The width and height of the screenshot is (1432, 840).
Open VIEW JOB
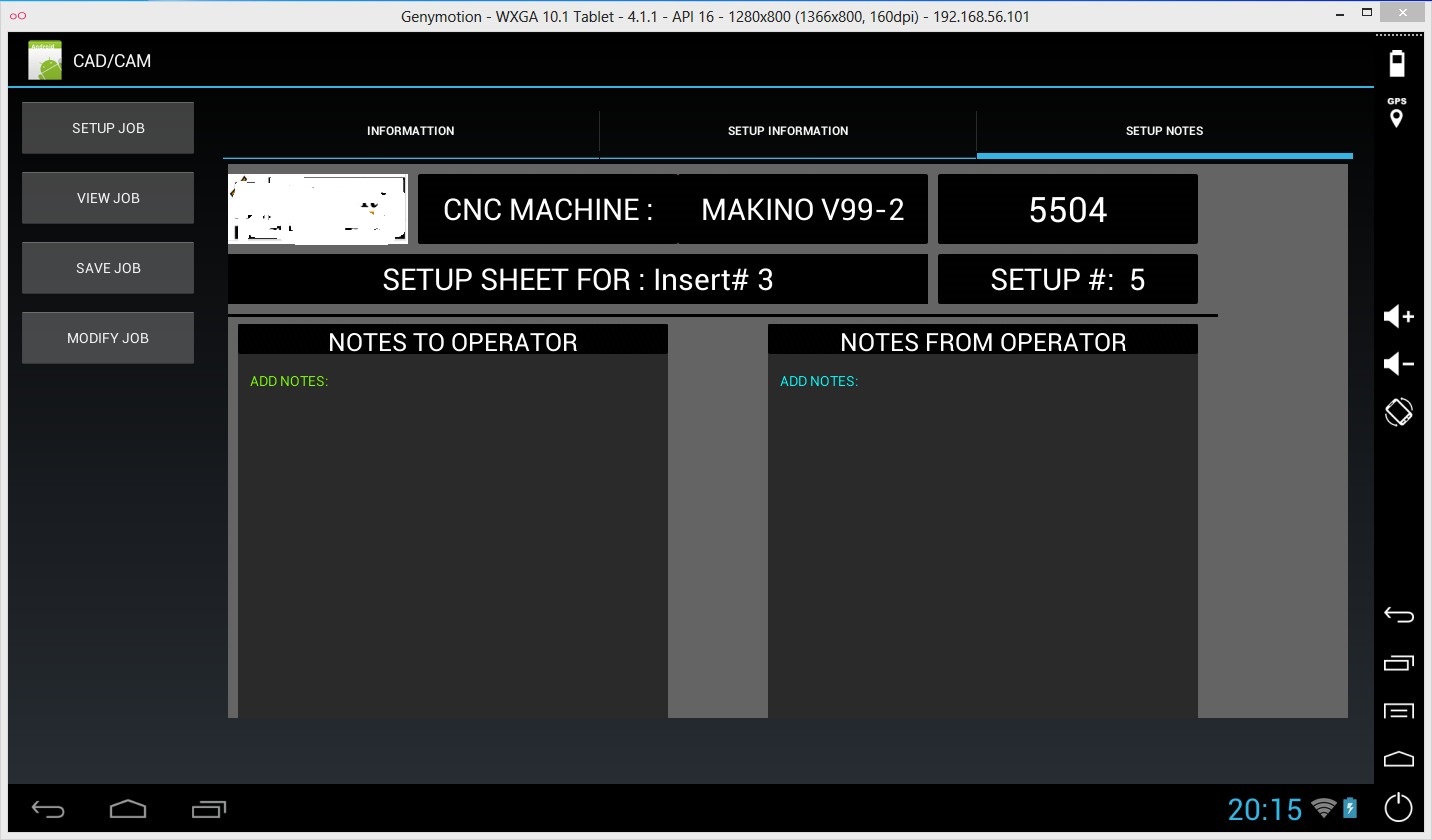tap(108, 198)
